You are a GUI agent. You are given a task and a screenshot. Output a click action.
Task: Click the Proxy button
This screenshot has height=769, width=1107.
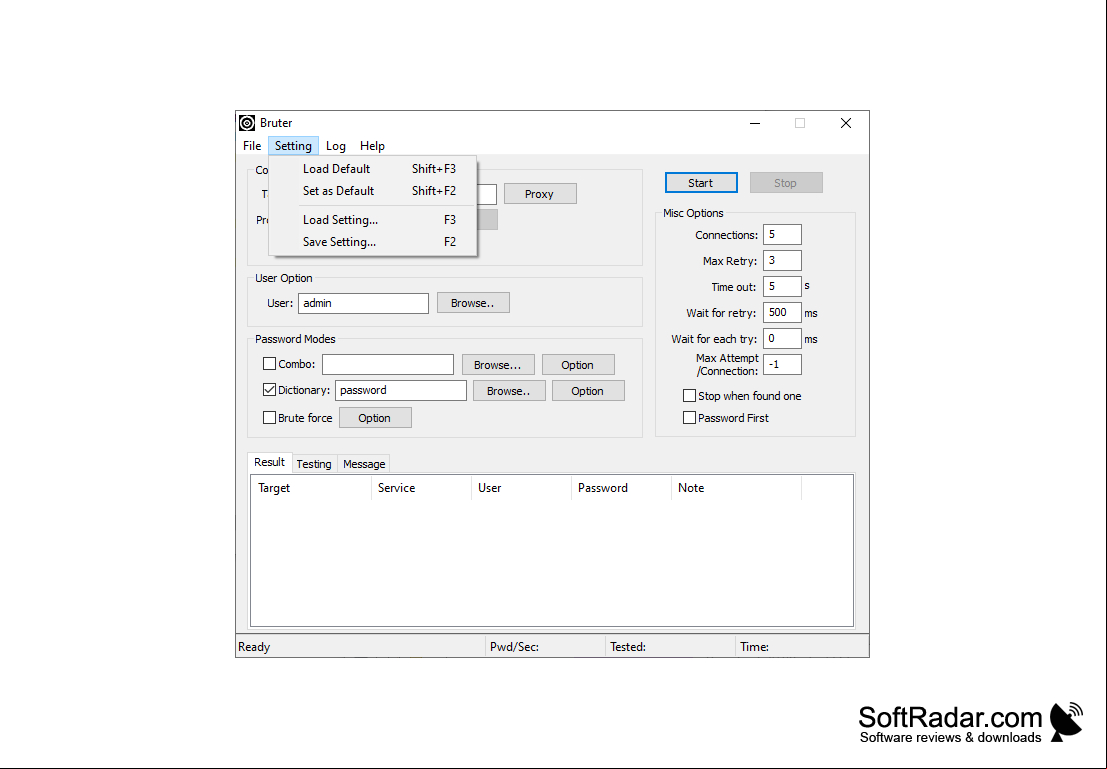pyautogui.click(x=540, y=193)
